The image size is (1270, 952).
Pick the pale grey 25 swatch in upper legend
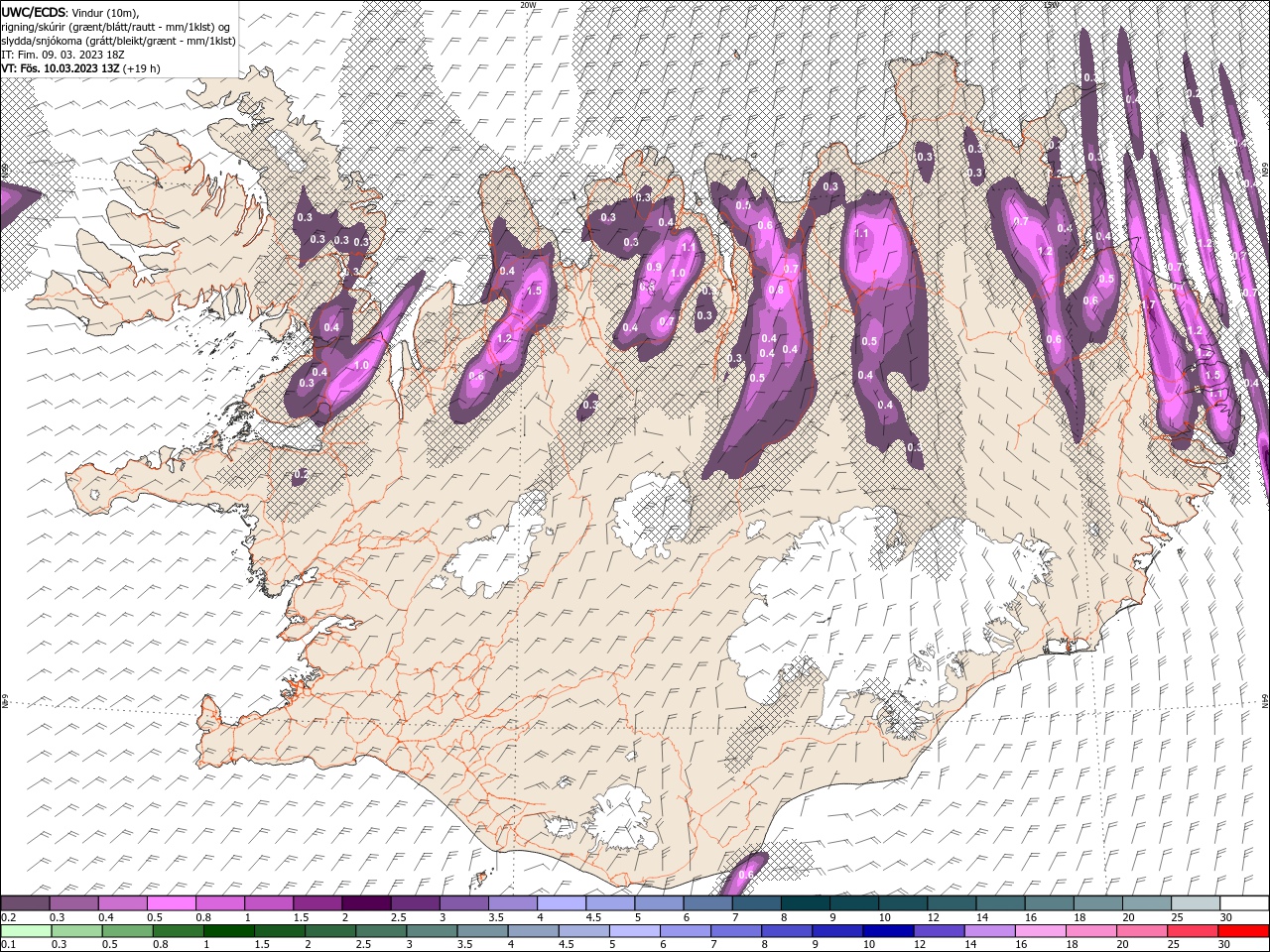click(x=1195, y=903)
